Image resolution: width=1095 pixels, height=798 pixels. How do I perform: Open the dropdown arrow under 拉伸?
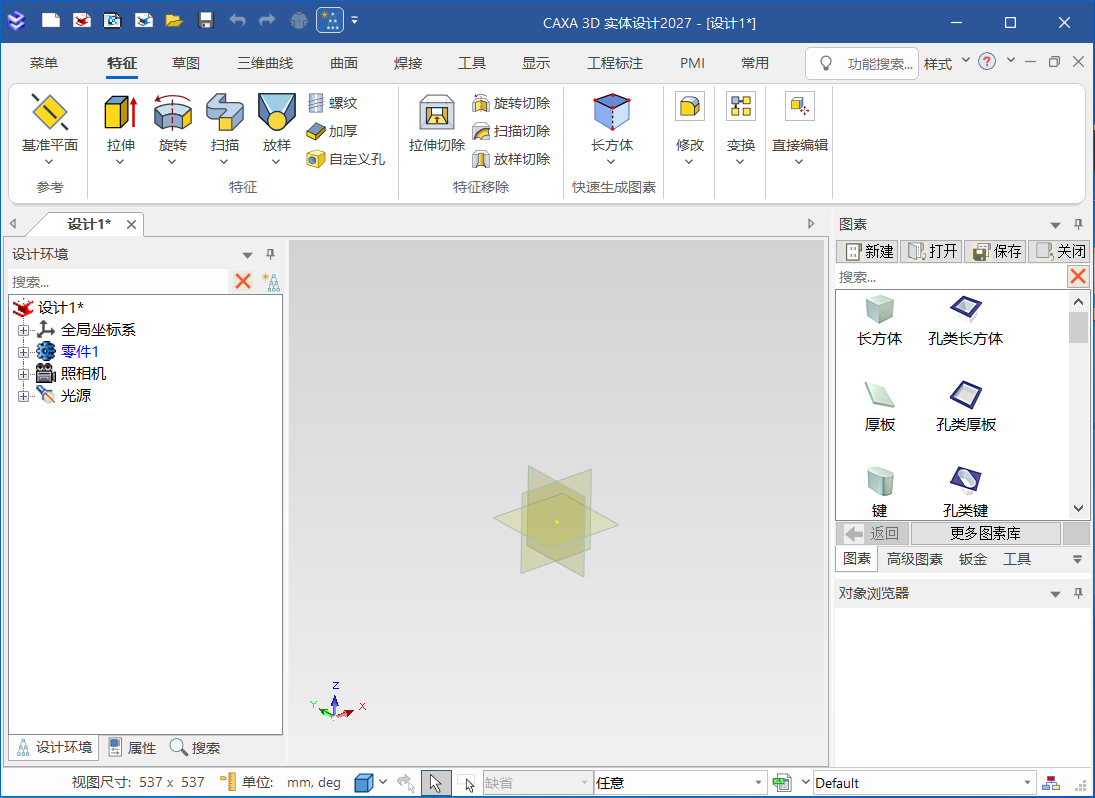pos(120,162)
